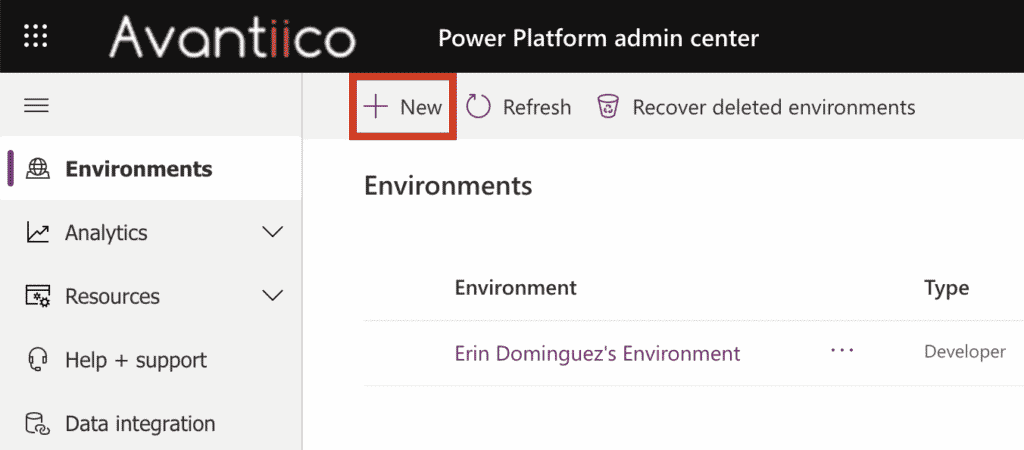Click the Avantiico logo

click(232, 37)
